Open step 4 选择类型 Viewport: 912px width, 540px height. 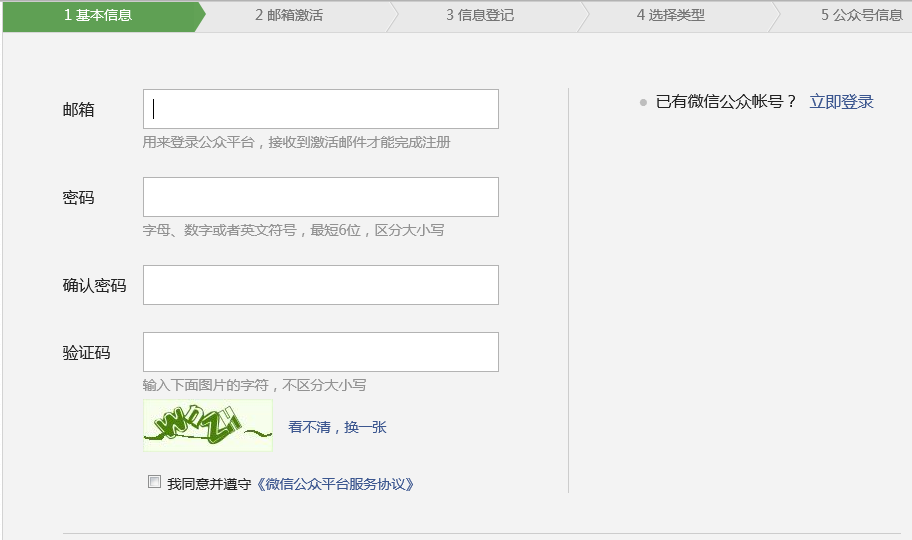tap(670, 15)
